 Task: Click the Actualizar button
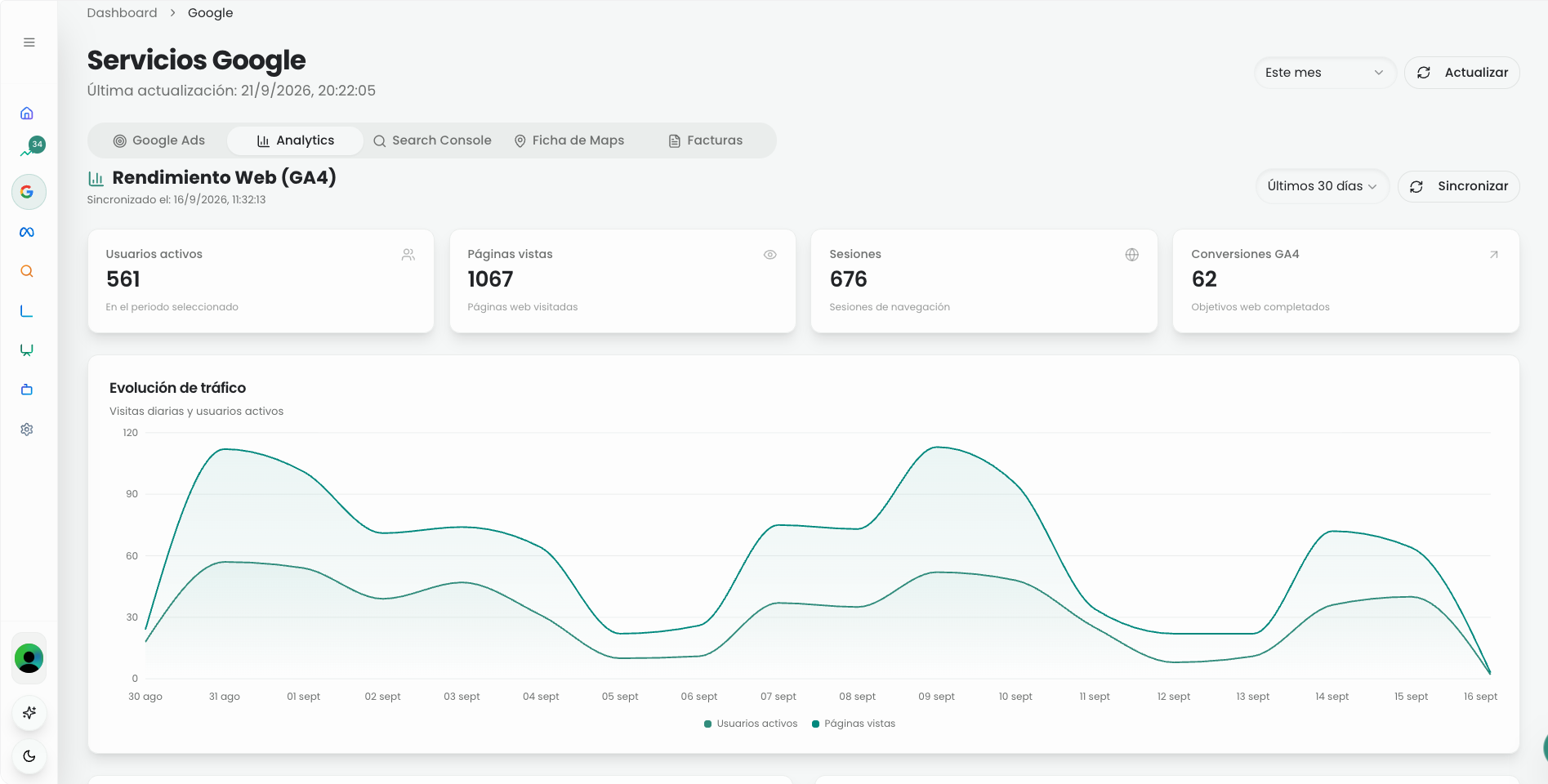(x=1462, y=73)
